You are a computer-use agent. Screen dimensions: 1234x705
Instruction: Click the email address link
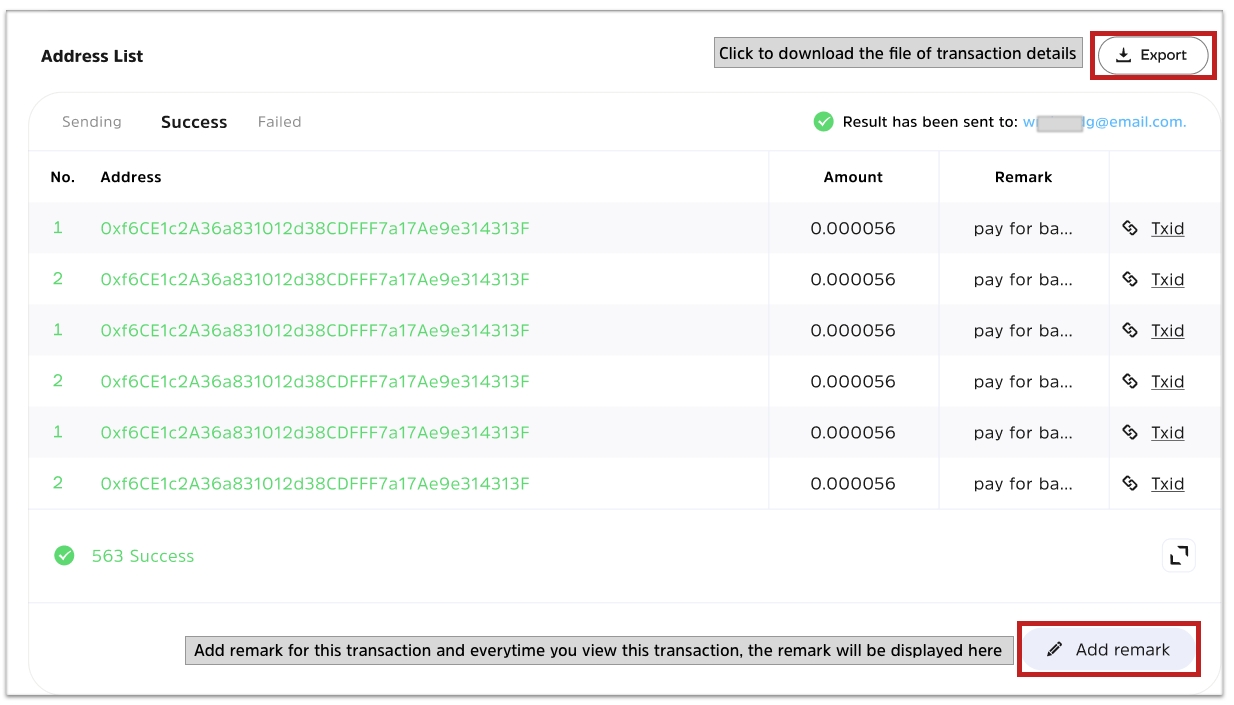point(1104,122)
